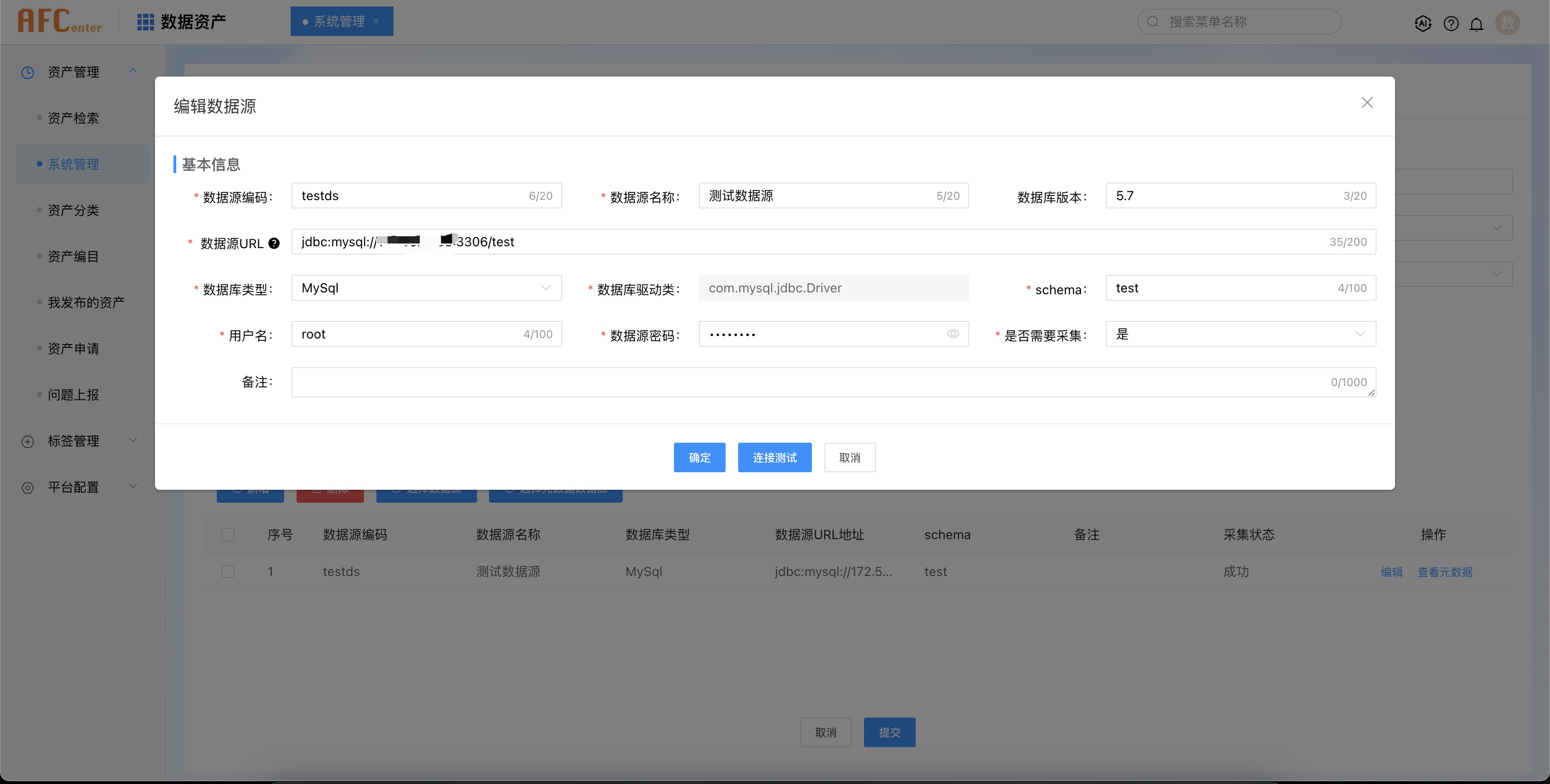Viewport: 1550px width, 784px height.
Task: Open the 是否需要采集 dropdown
Action: click(1240, 334)
